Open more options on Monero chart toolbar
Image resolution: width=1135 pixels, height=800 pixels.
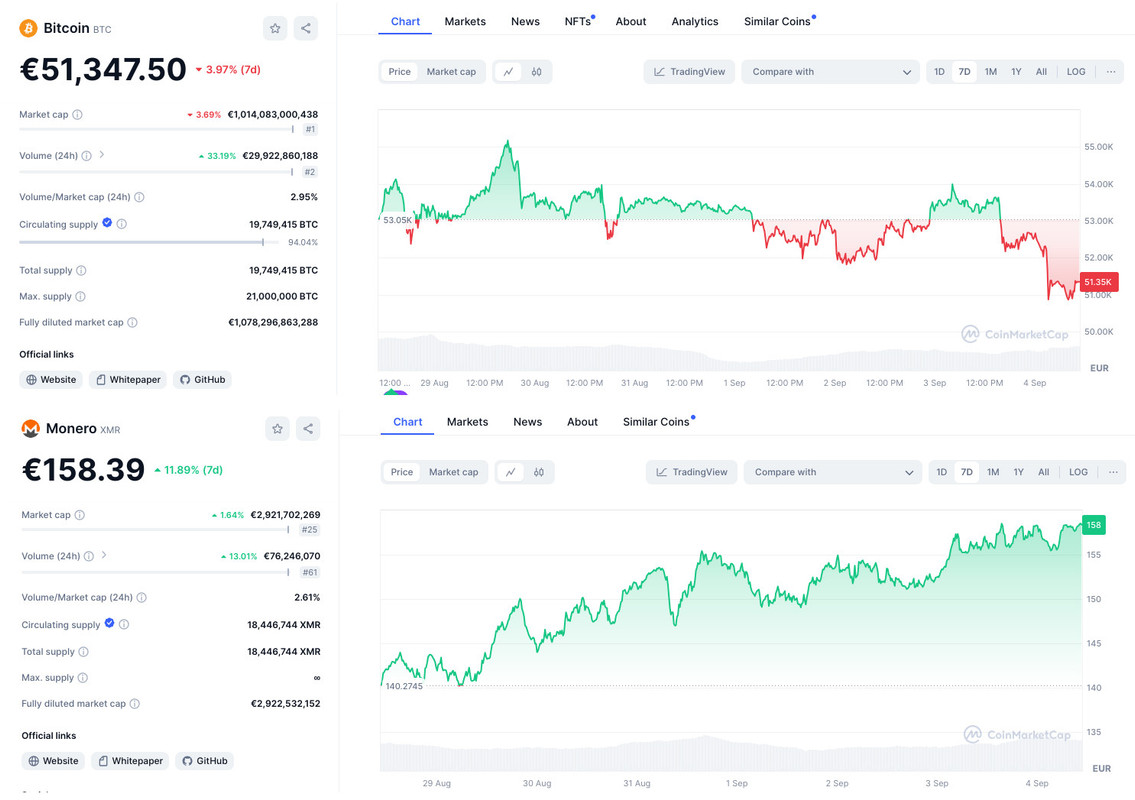click(x=1113, y=472)
